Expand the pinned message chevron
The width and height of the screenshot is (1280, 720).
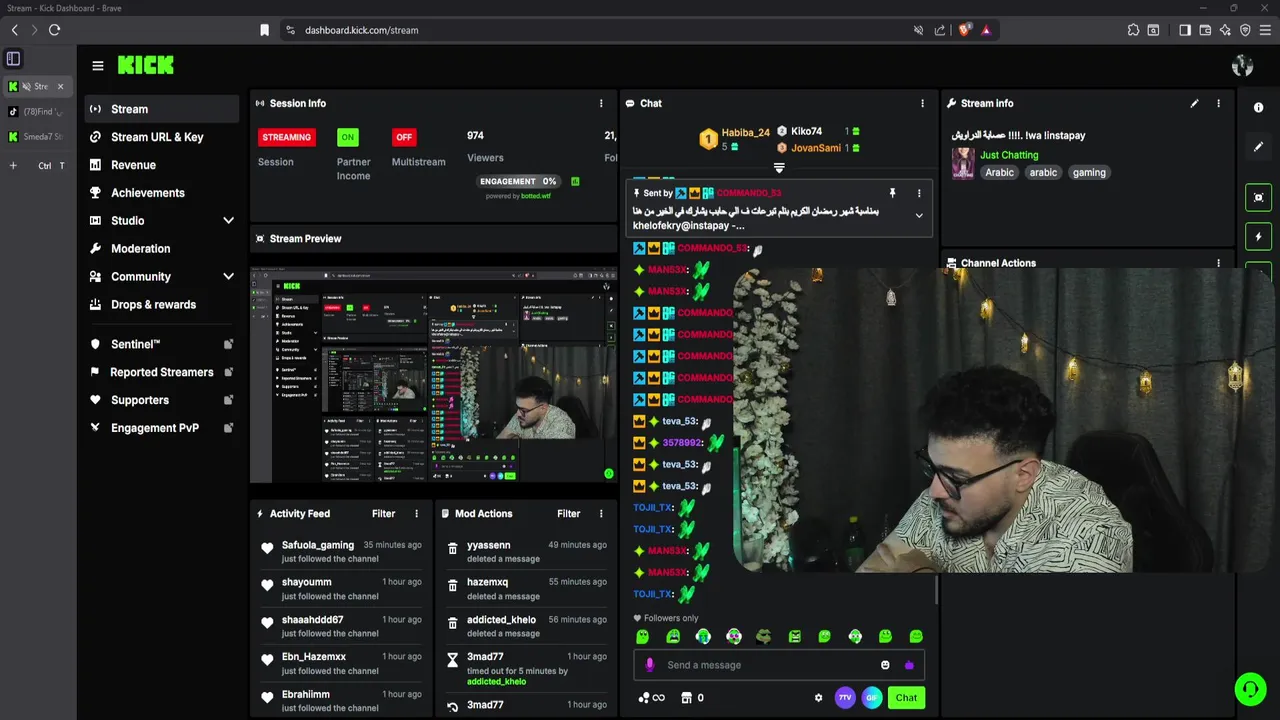click(x=919, y=215)
